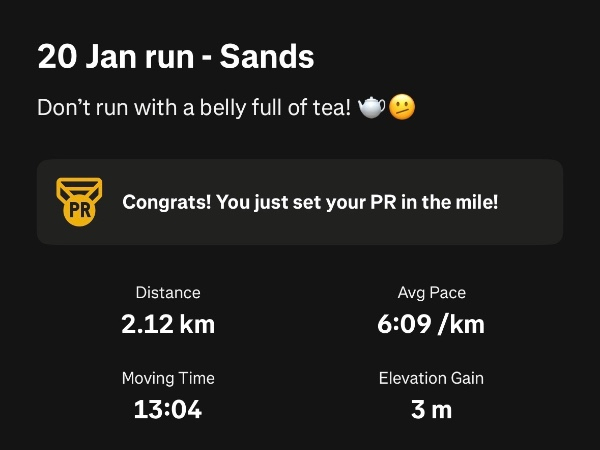
Task: Tap the 13:04 moving time value
Action: pyautogui.click(x=168, y=409)
